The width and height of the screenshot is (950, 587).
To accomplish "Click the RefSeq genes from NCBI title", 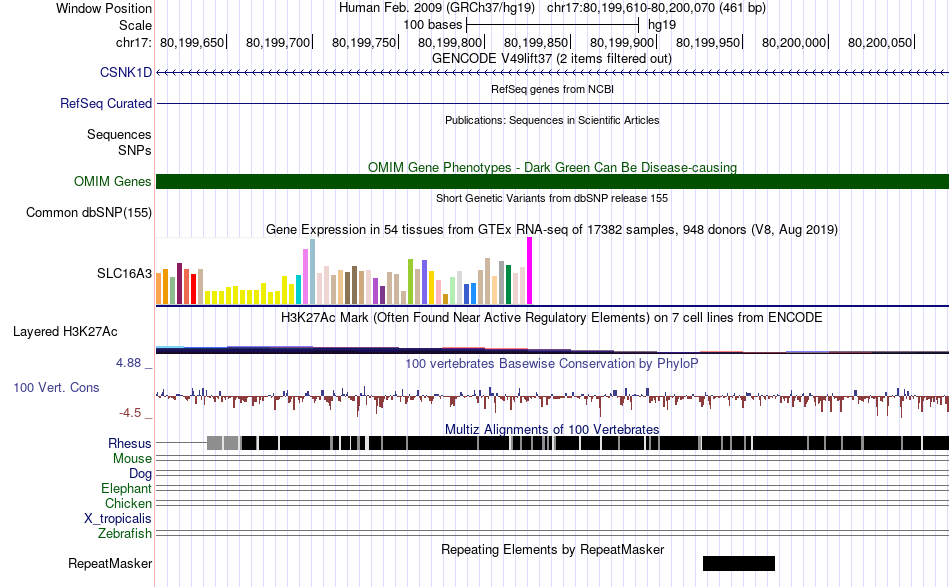I will tap(552, 89).
